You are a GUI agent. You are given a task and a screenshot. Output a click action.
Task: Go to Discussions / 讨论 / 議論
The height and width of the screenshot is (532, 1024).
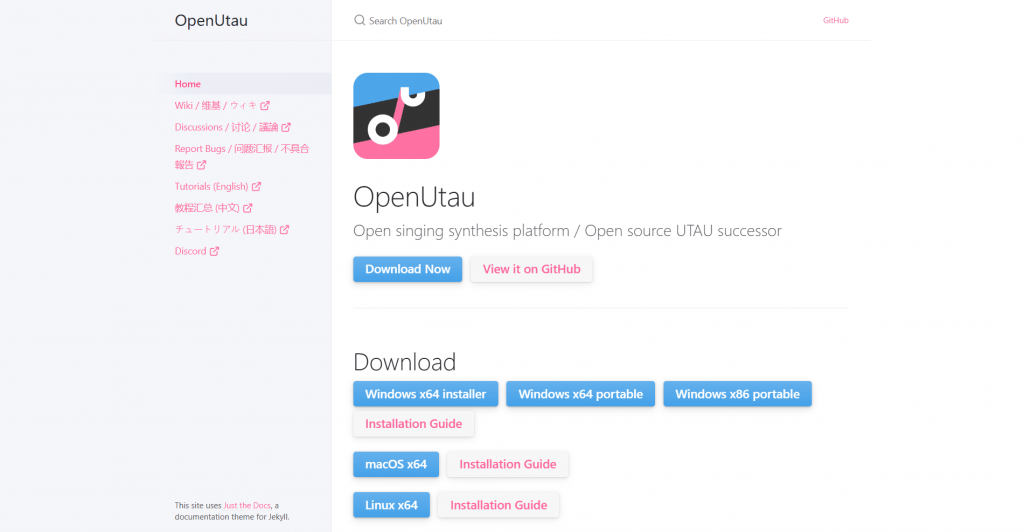[x=232, y=127]
